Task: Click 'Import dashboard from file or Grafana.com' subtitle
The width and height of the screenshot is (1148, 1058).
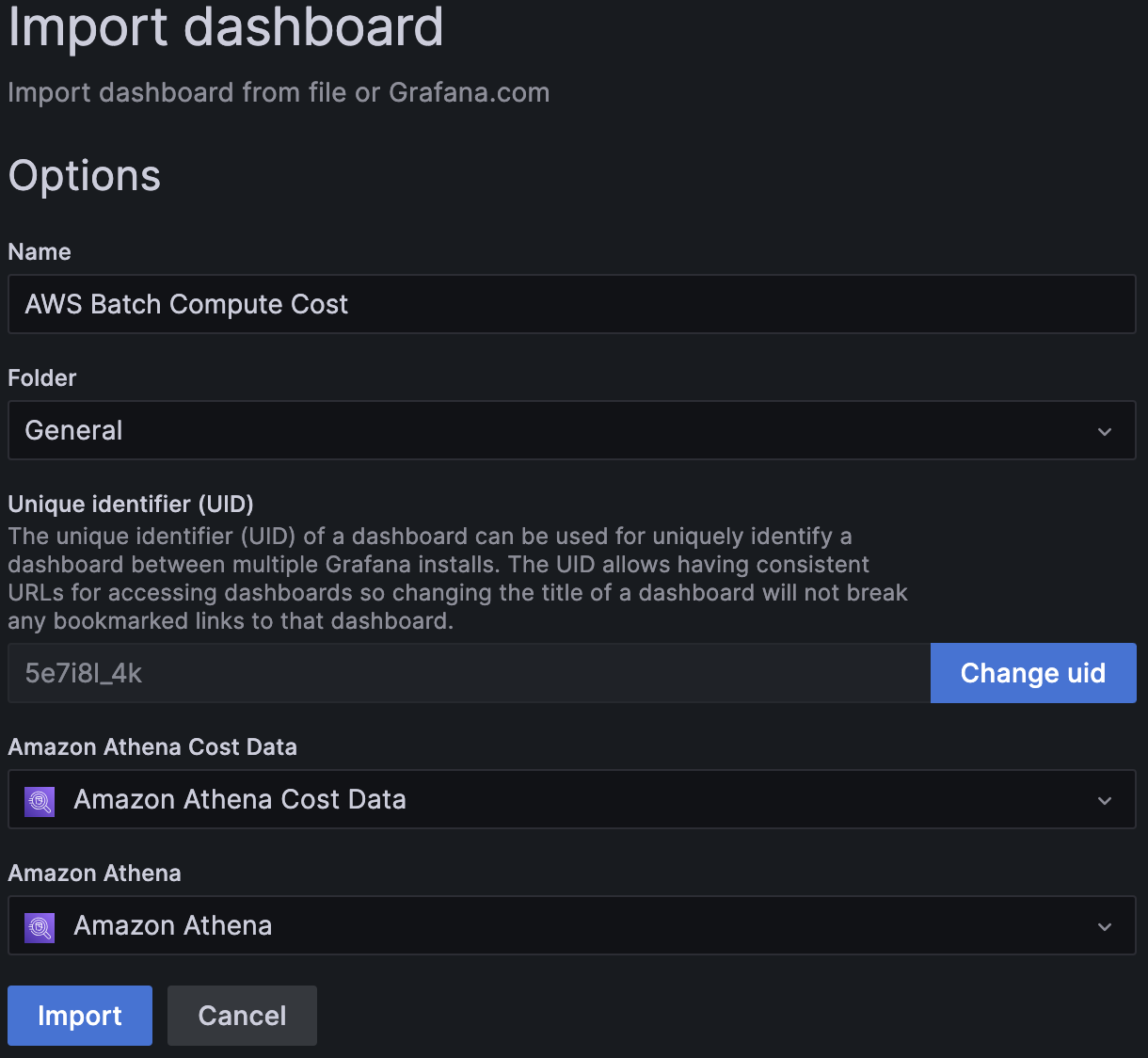Action: 279,92
